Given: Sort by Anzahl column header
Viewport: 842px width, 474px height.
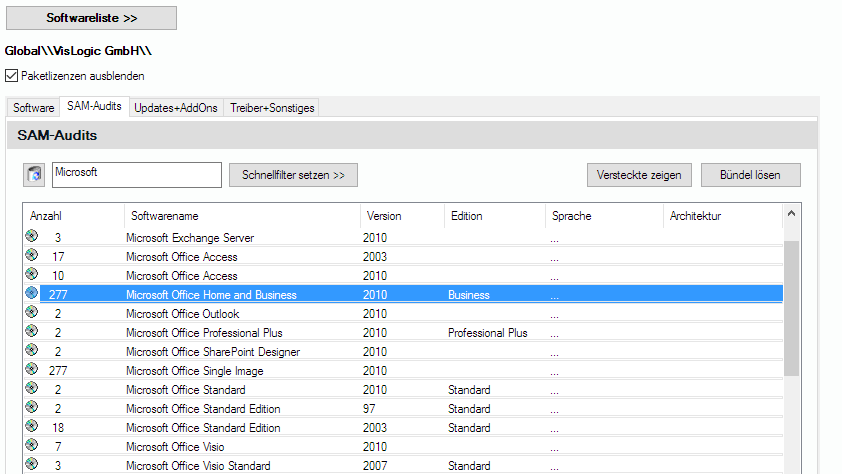Looking at the screenshot, I should (x=74, y=216).
